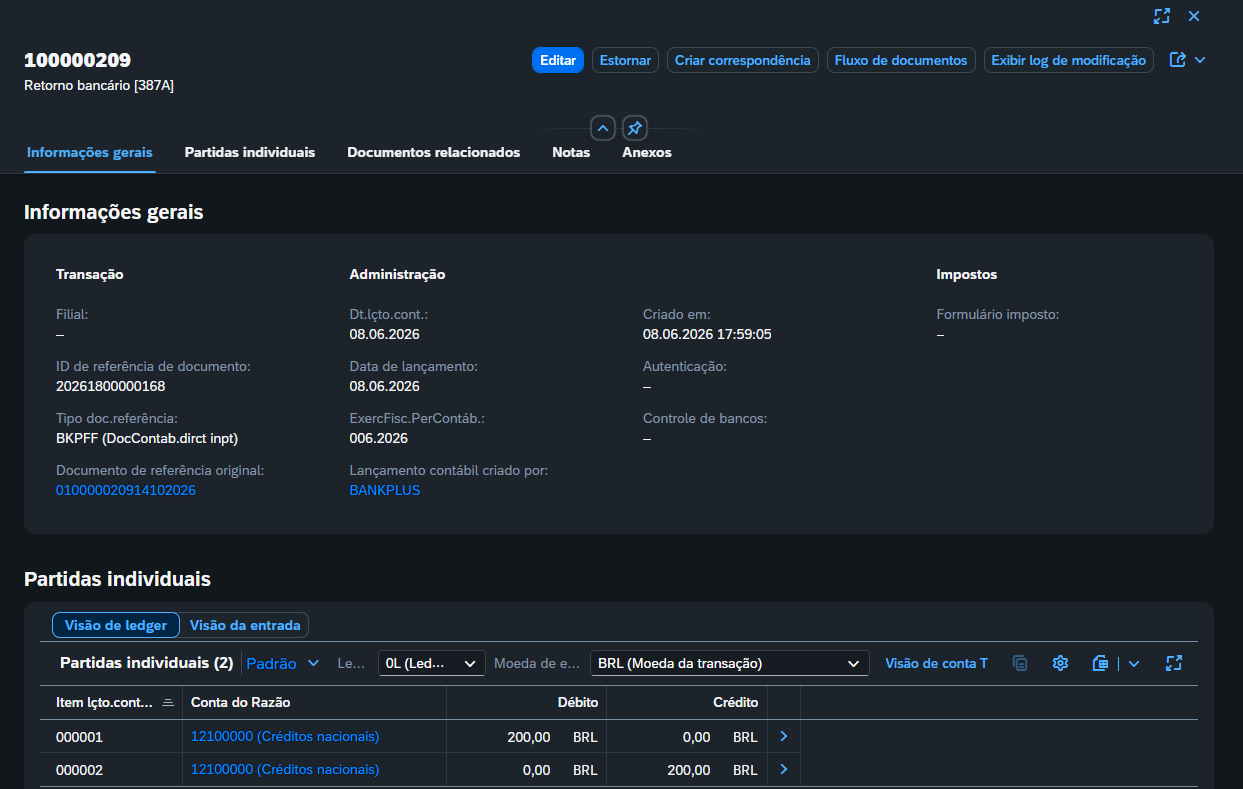Close the document detail panel

tap(1193, 16)
